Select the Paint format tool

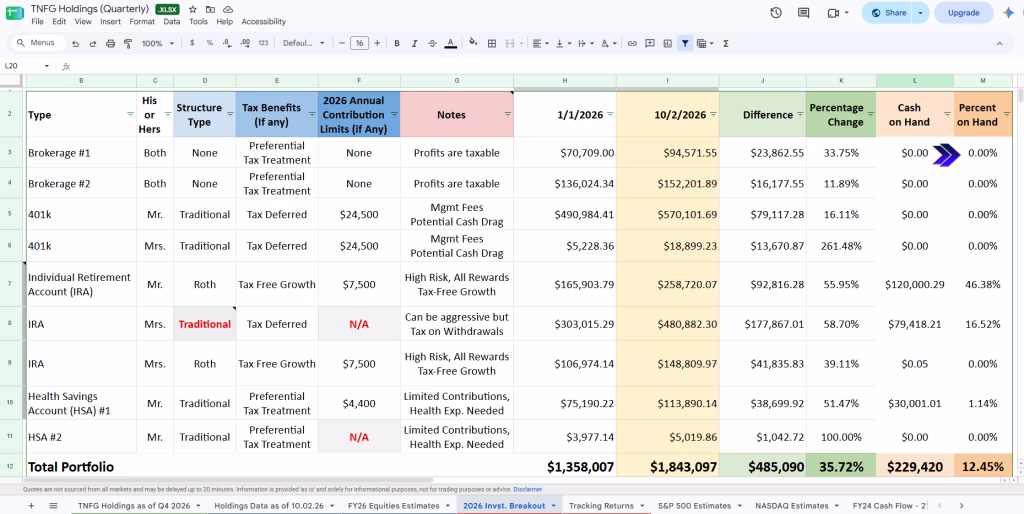128,44
